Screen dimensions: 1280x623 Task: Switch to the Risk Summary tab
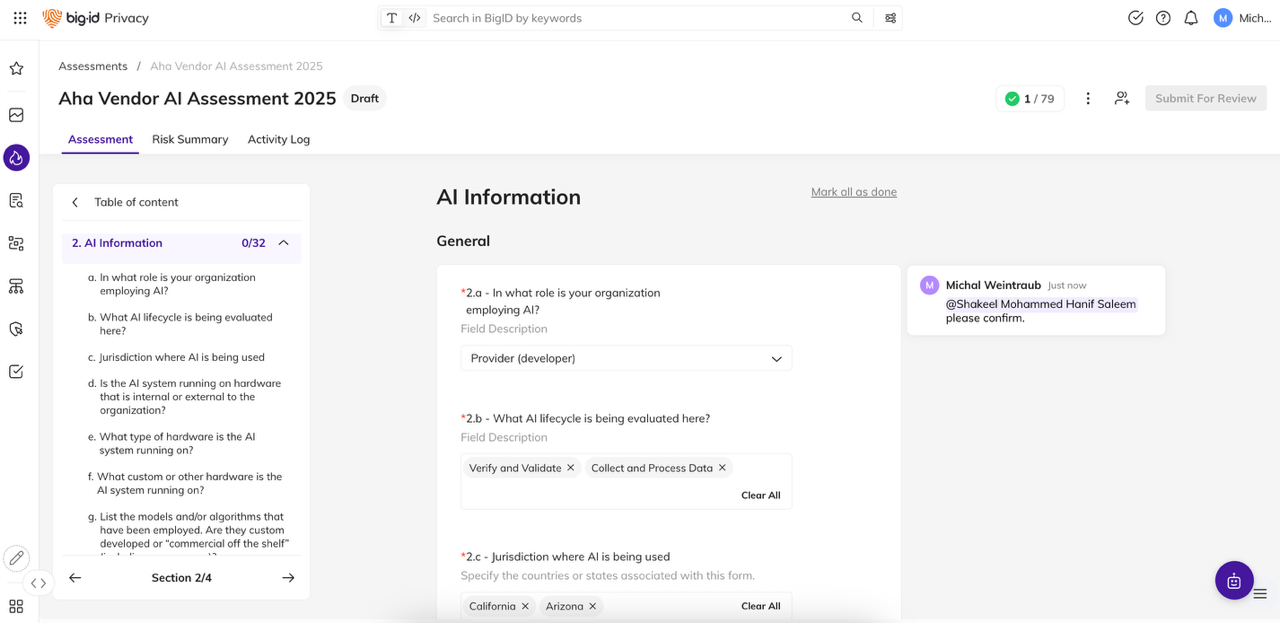[190, 139]
